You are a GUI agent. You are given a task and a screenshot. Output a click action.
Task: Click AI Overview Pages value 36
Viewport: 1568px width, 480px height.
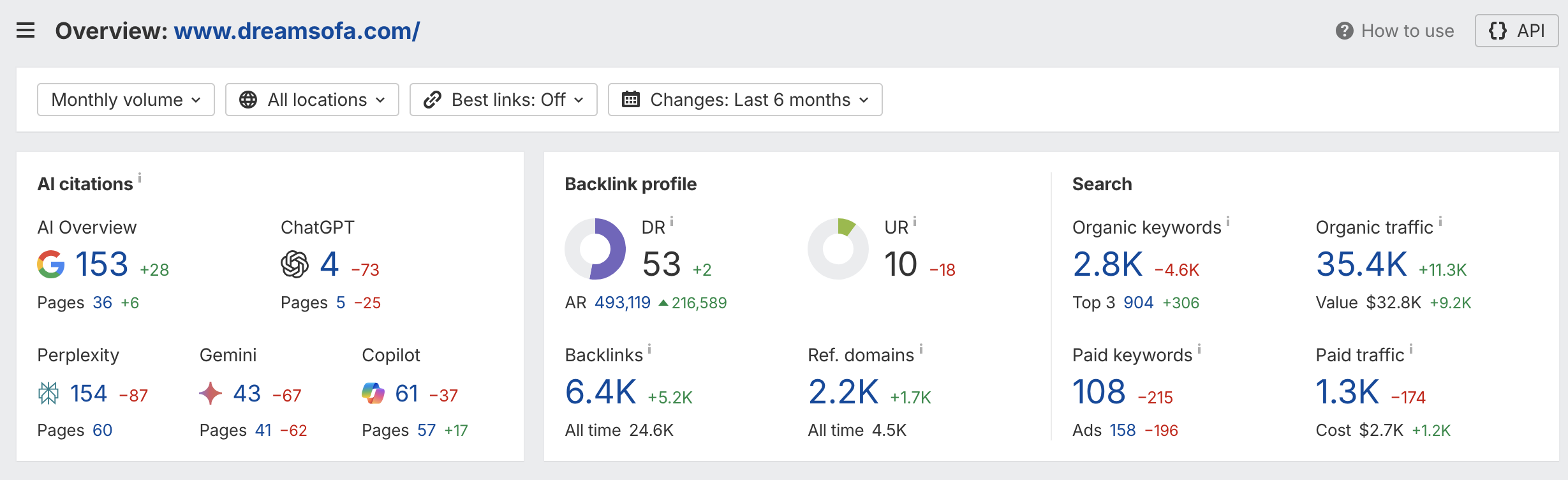click(x=103, y=303)
